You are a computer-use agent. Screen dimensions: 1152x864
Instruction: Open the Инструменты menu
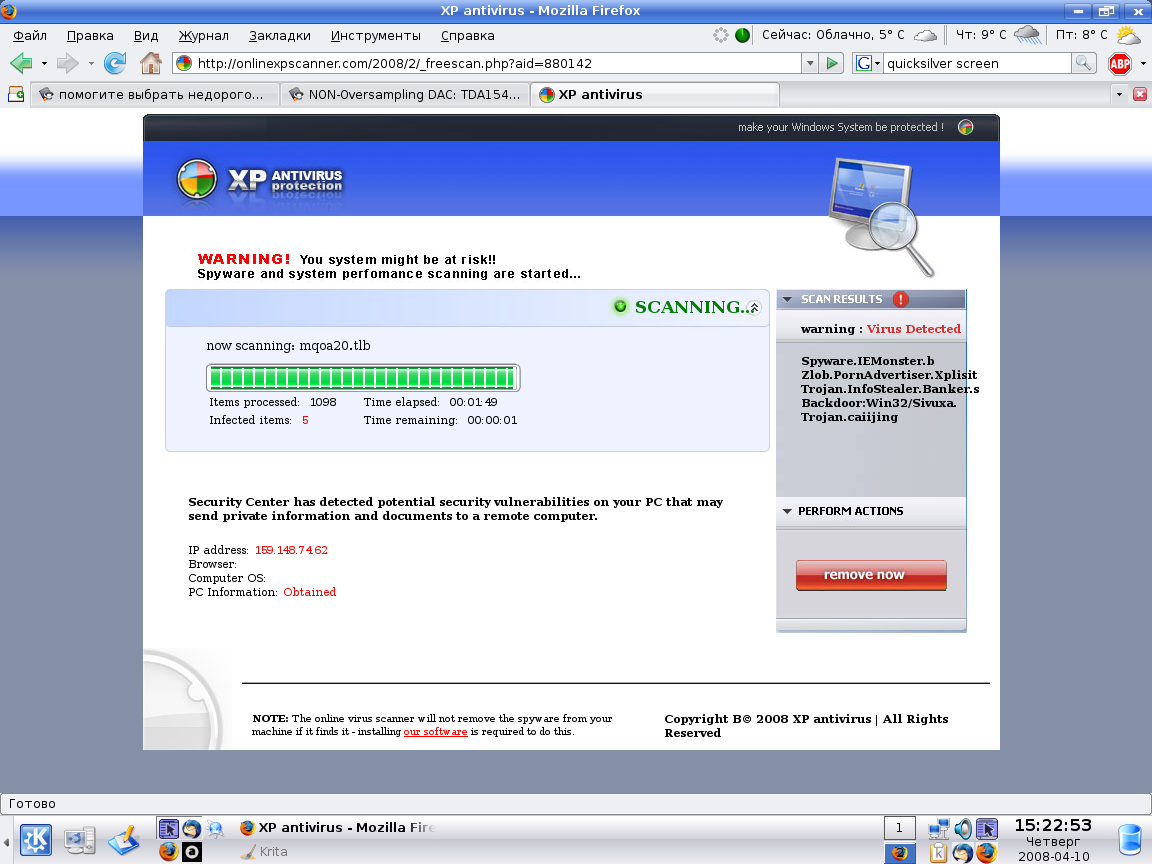click(375, 35)
